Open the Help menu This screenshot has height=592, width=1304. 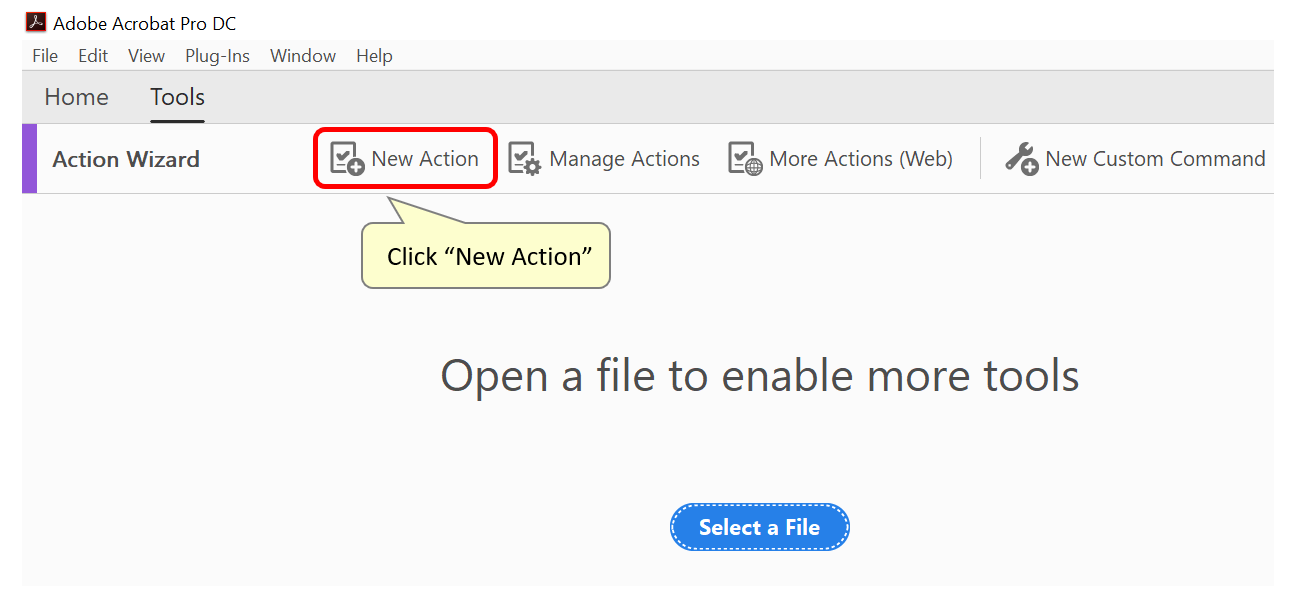coord(374,56)
